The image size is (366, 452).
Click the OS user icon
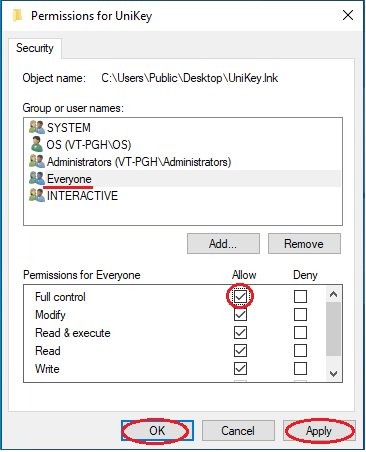[36, 144]
